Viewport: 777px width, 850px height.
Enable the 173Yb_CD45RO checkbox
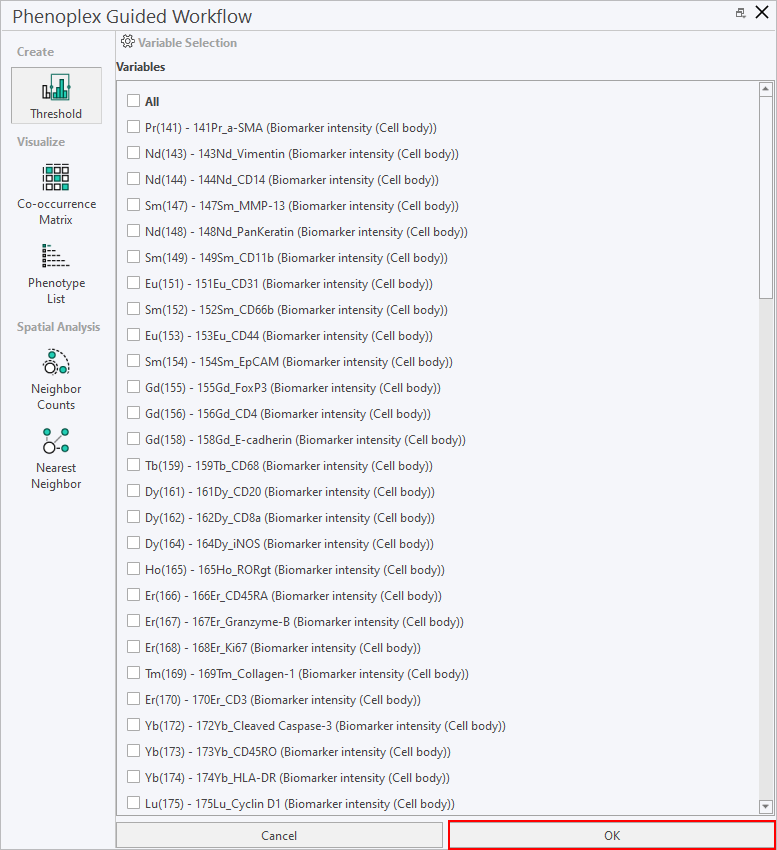tap(133, 751)
